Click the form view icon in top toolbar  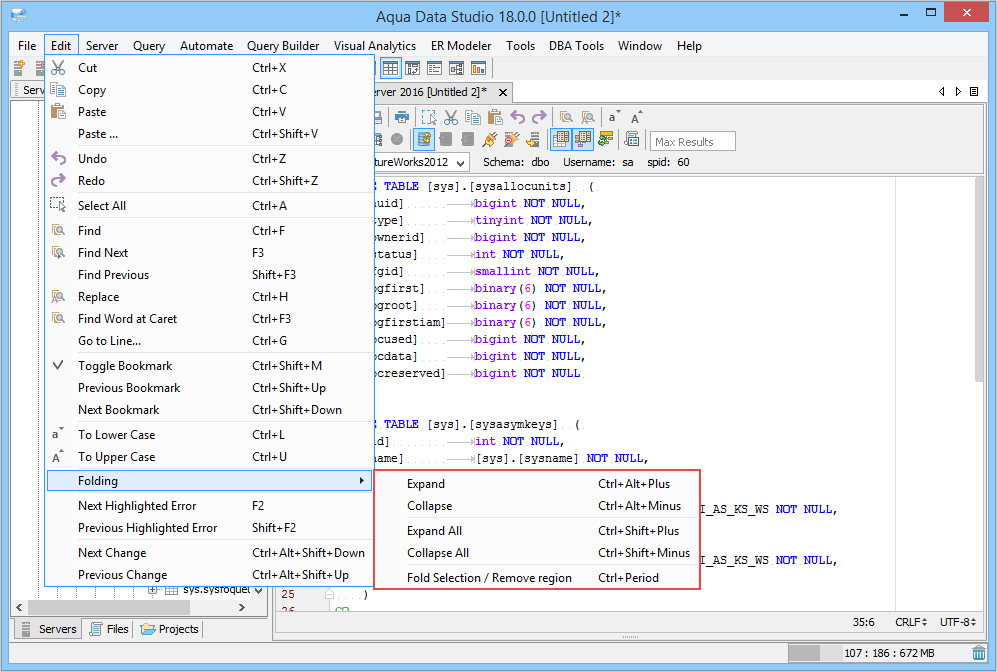pos(434,68)
